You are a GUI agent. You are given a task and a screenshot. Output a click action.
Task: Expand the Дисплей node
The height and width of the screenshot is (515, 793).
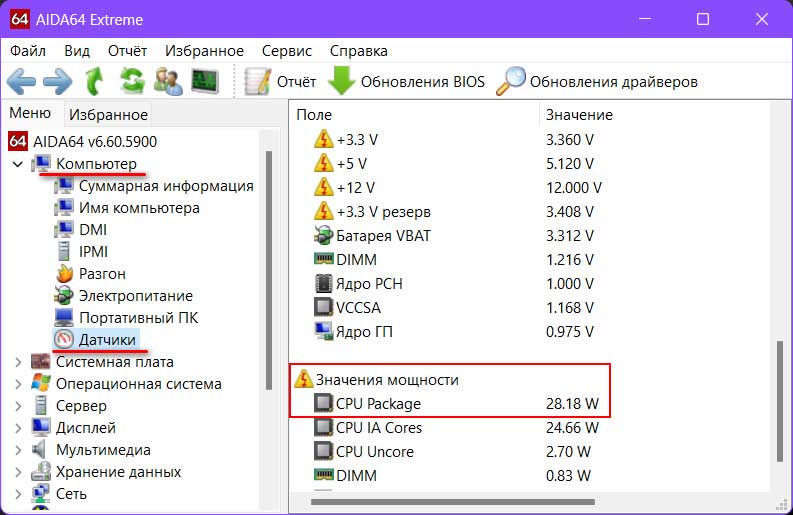18,428
